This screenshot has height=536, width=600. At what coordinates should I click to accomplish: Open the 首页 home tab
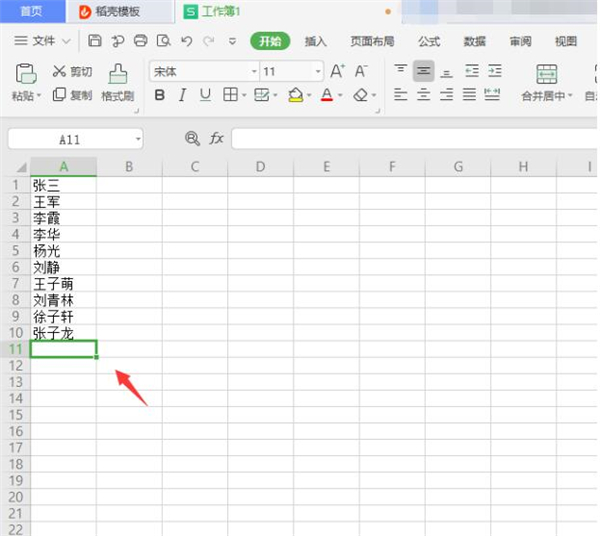tap(32, 11)
